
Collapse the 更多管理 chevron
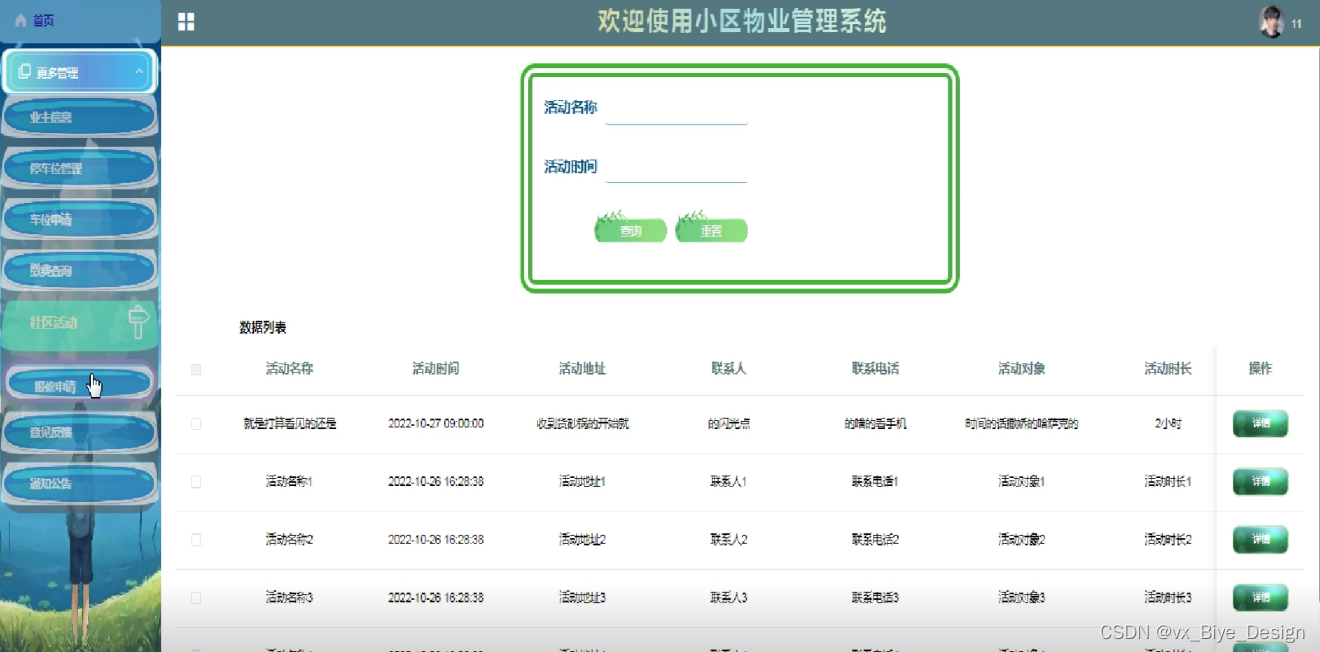[x=139, y=72]
